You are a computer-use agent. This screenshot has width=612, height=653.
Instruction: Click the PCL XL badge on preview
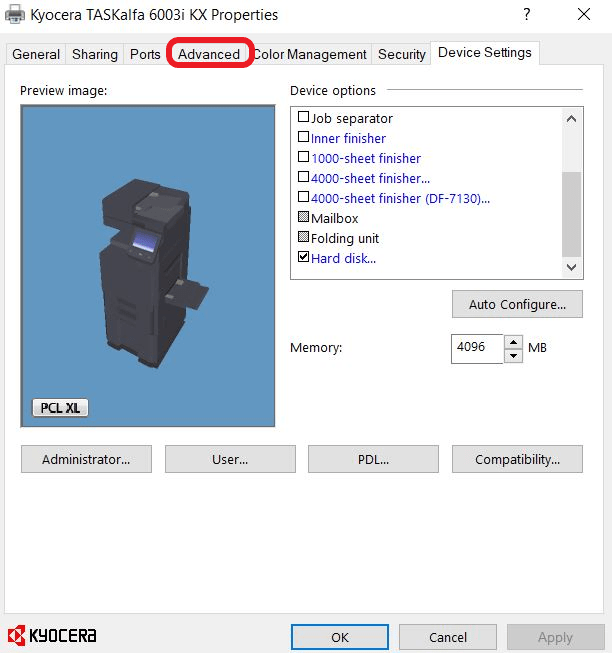(x=60, y=408)
